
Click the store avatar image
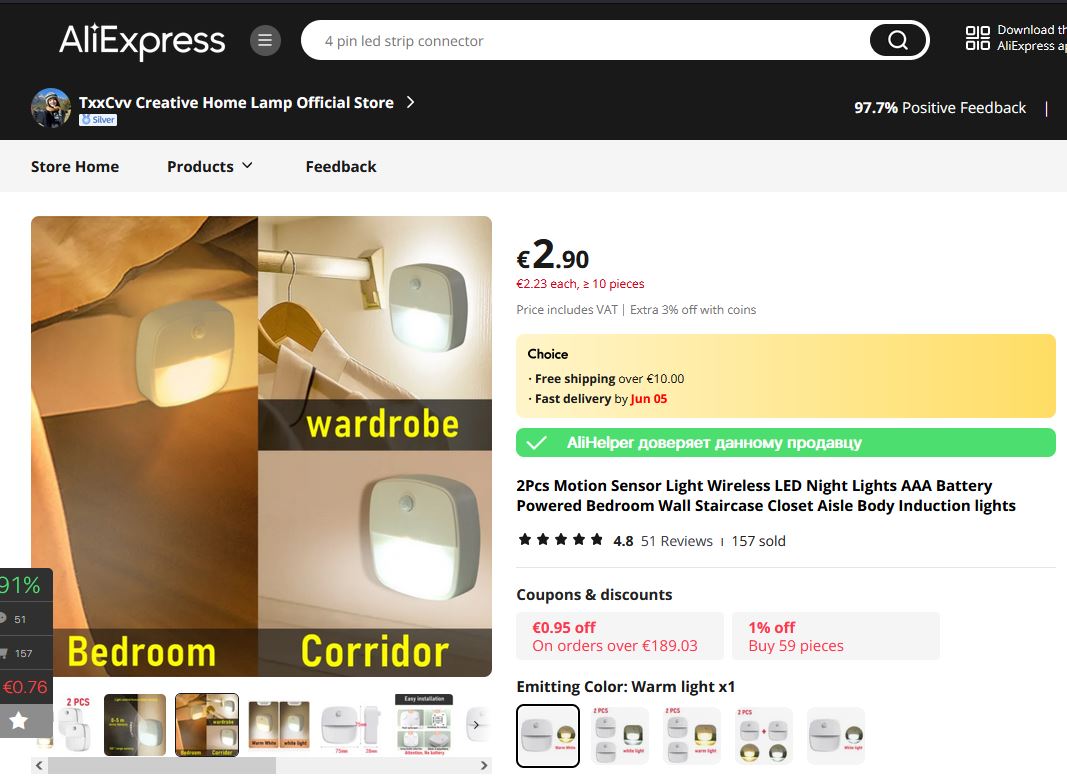tap(51, 108)
